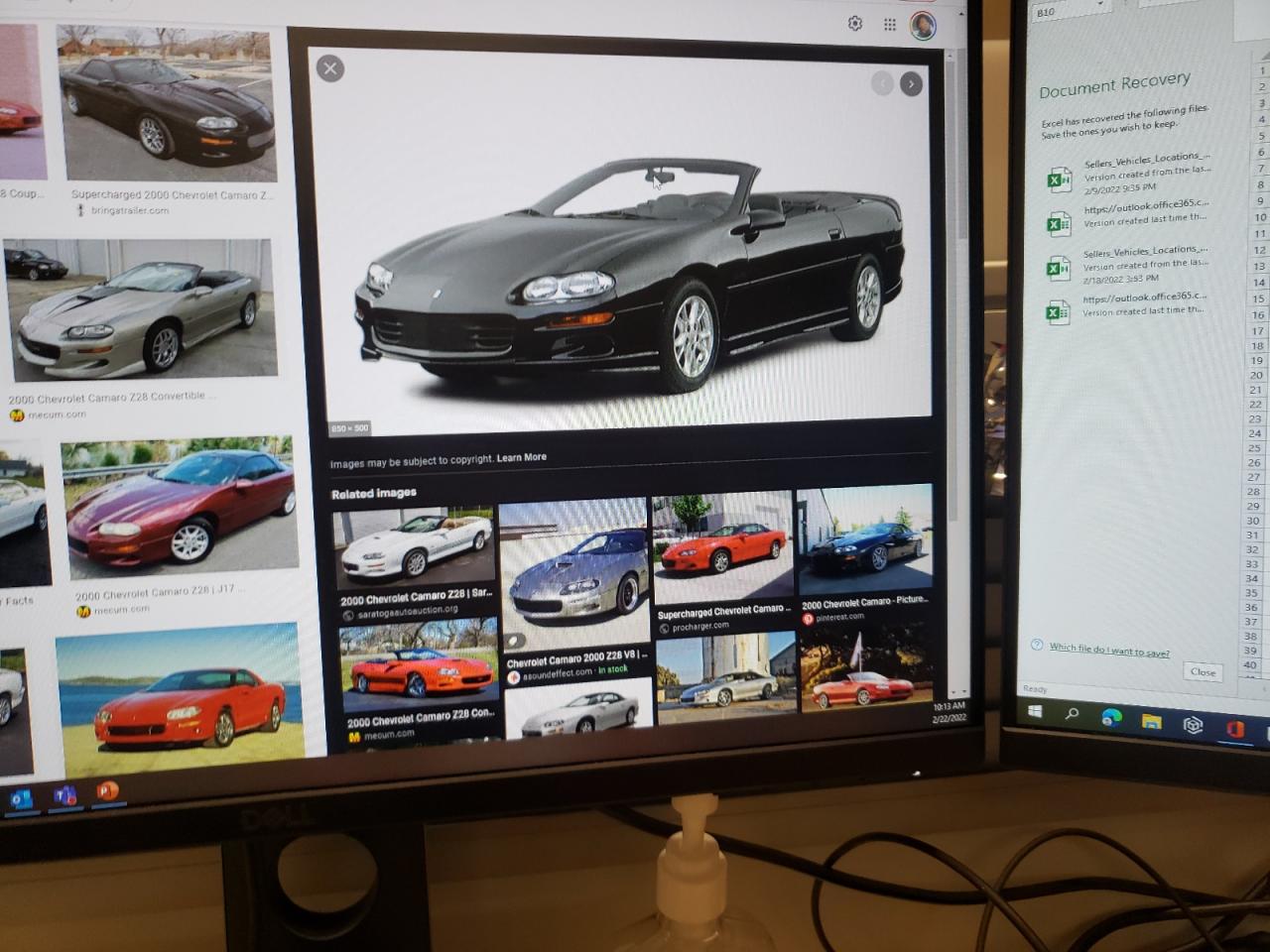
Task: Open Windows taskbar search
Action: click(1073, 713)
